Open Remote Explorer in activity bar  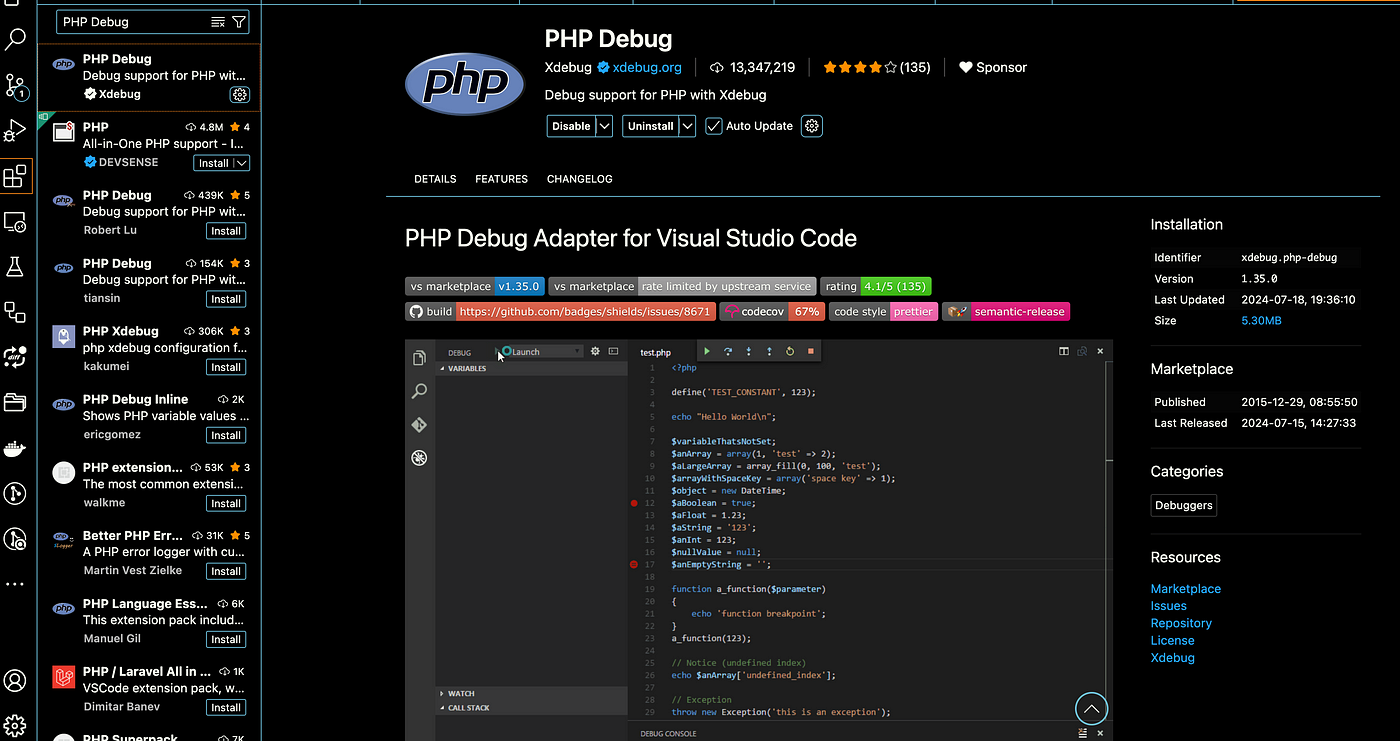point(15,221)
